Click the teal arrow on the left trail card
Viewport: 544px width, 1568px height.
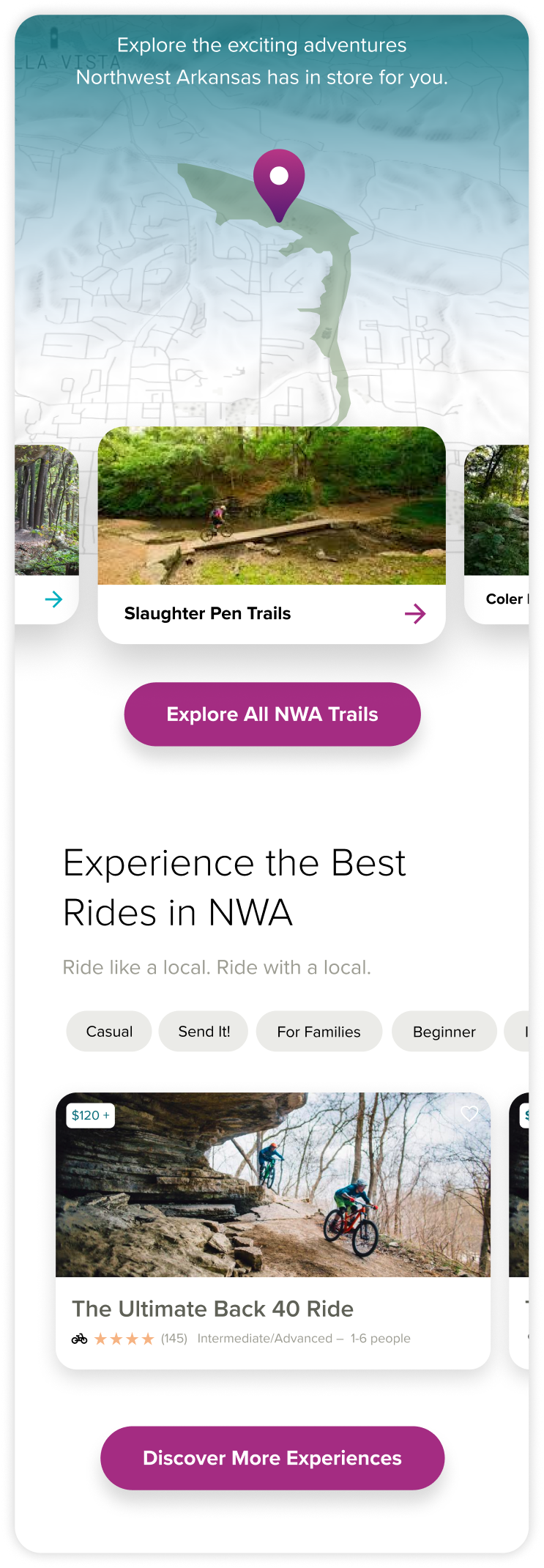(53, 599)
